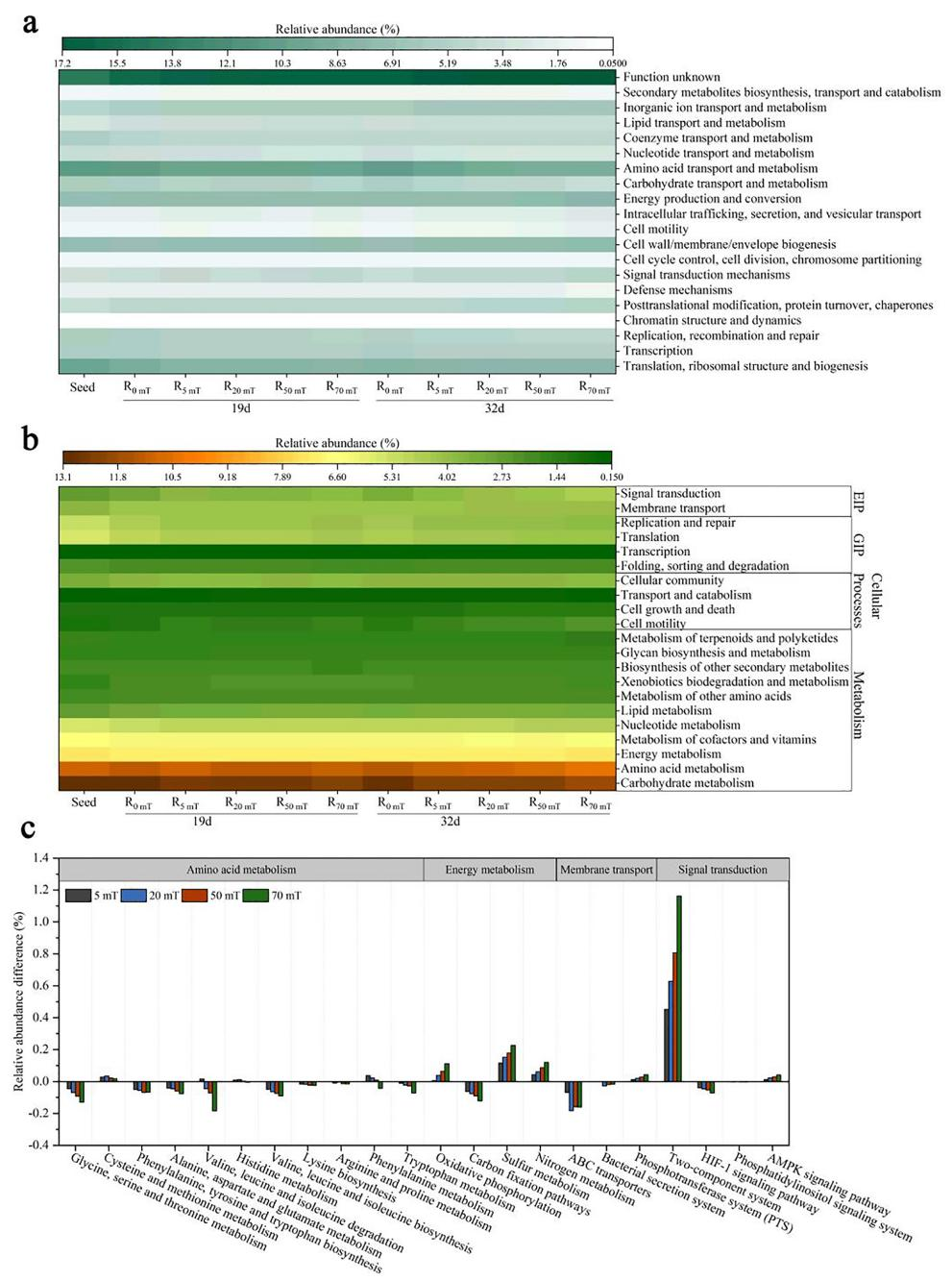Click 'Nucleotide metabolism' label in panel b
The height and width of the screenshot is (1281, 952).
tap(680, 726)
